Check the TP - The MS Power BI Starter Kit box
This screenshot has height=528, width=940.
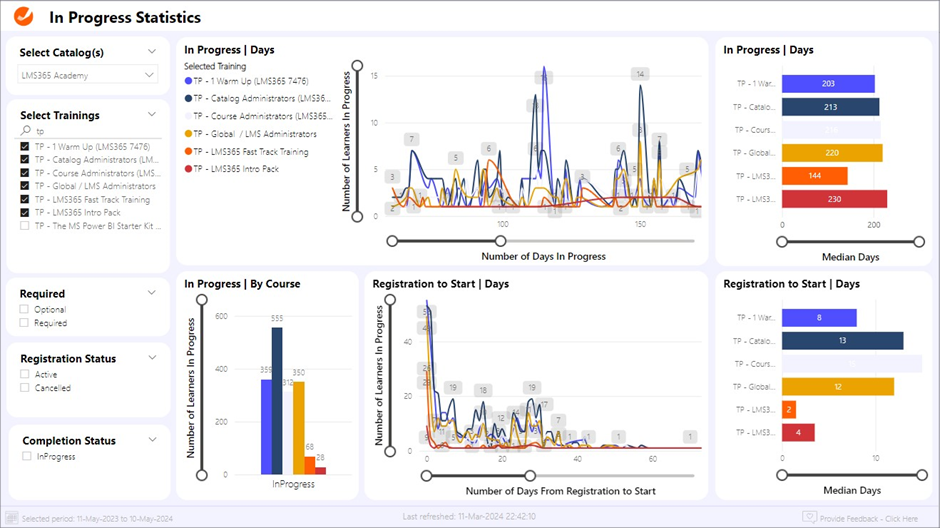(x=25, y=226)
